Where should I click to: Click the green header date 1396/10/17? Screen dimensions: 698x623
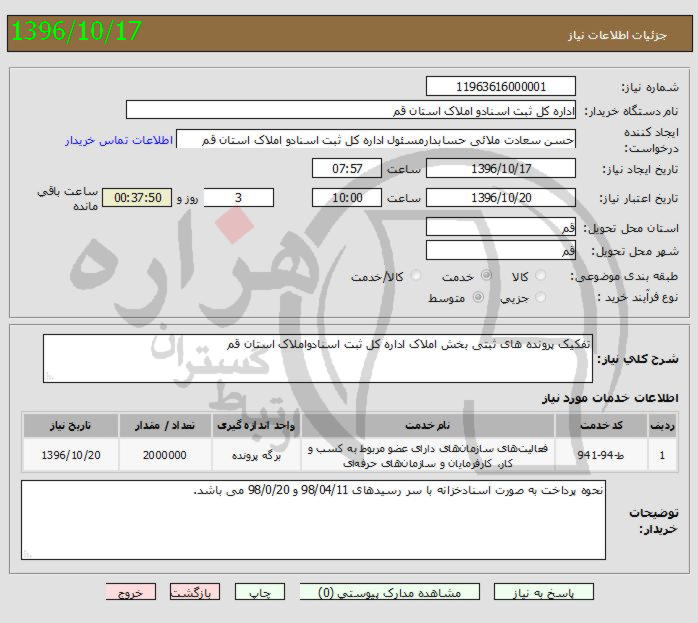[76, 31]
